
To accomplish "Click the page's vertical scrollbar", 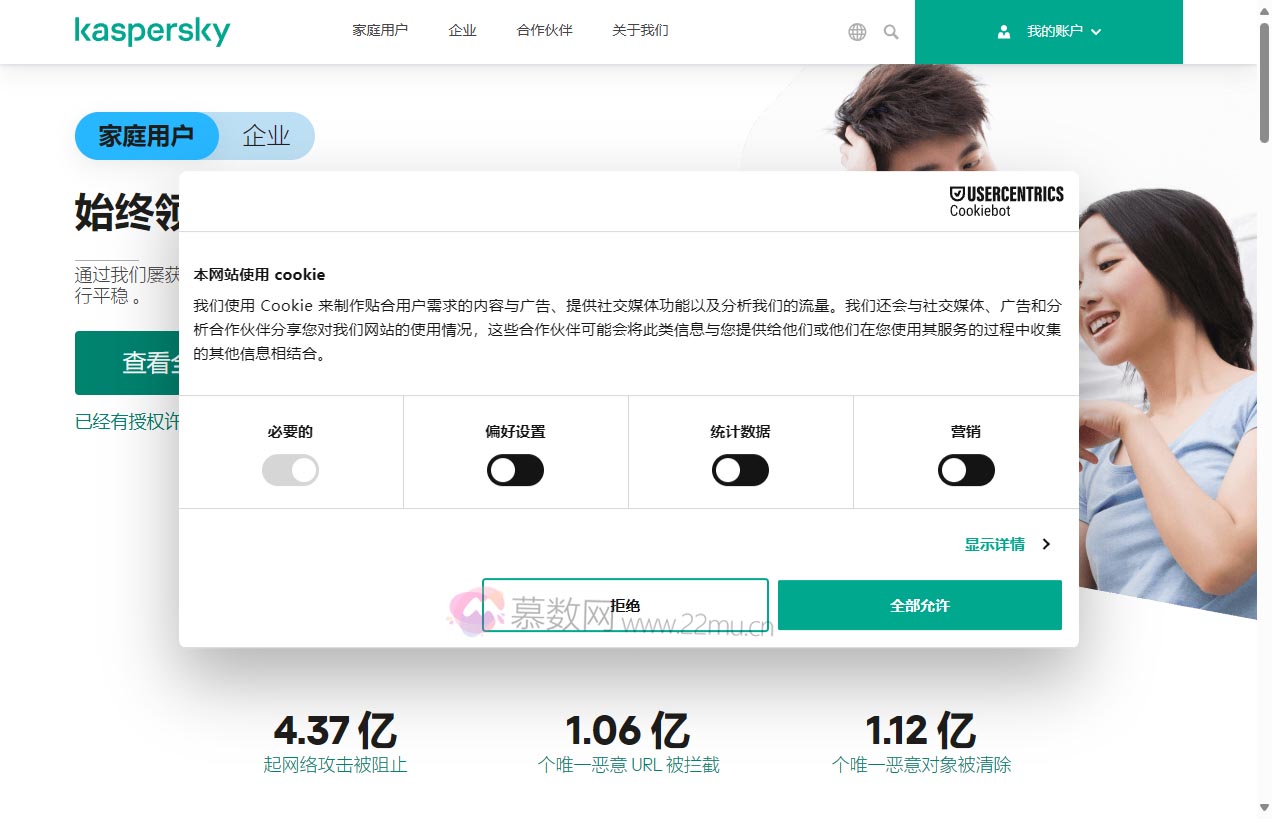I will tap(1264, 400).
